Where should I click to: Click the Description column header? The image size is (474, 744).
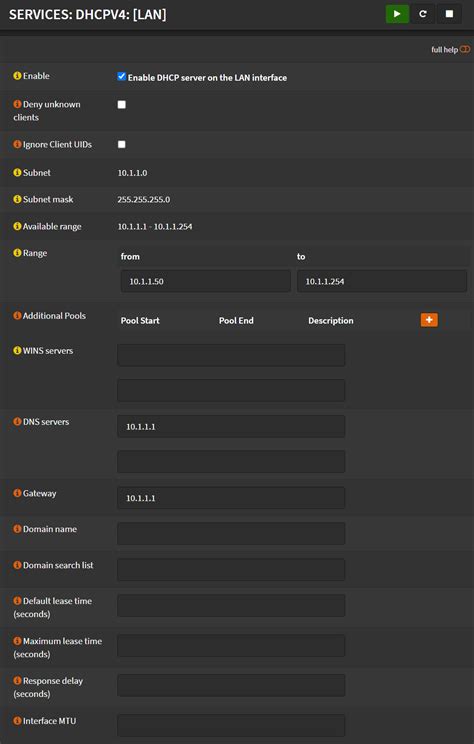331,320
